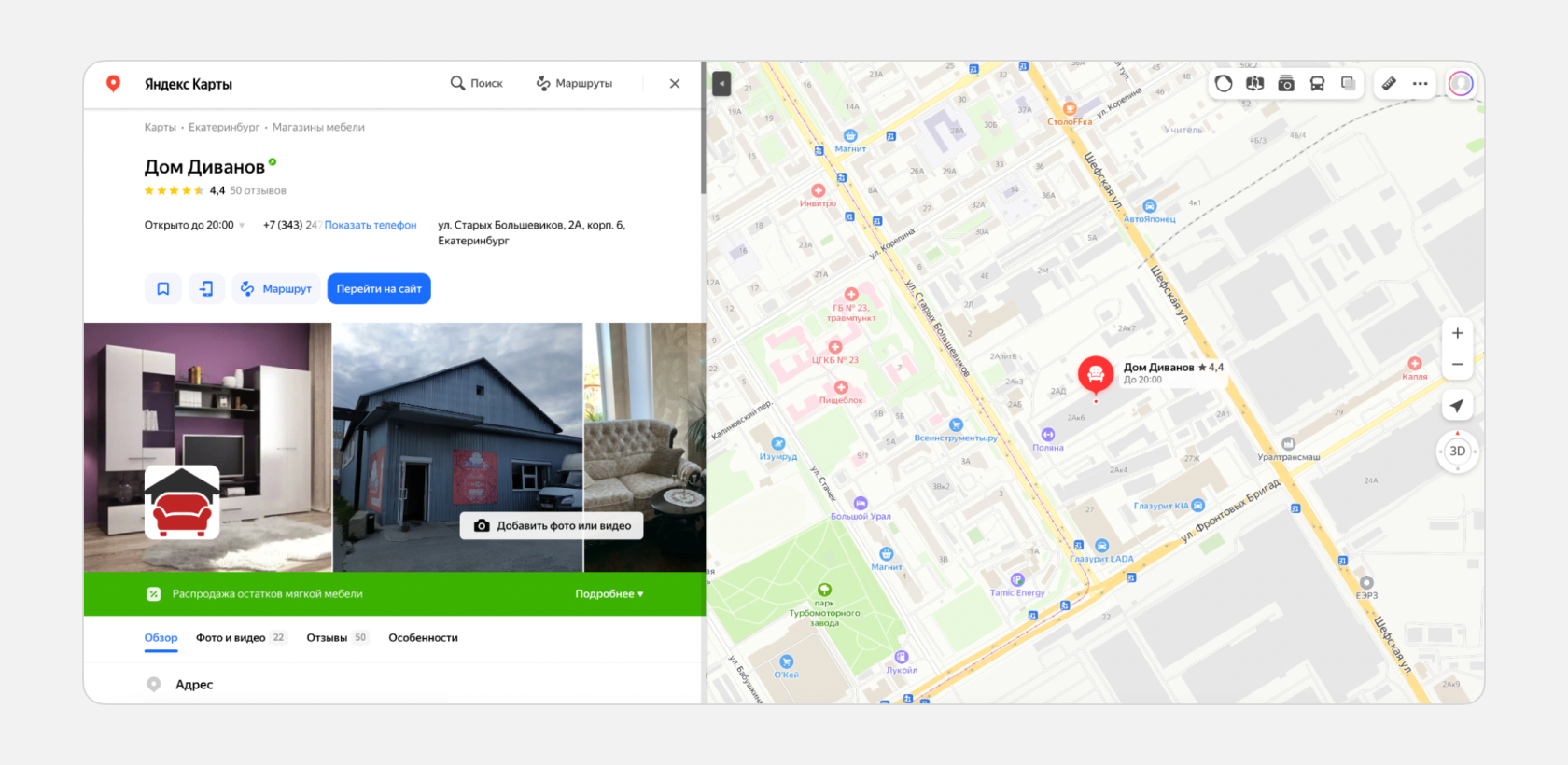Click Добавить фото или видео button
The height and width of the screenshot is (765, 1568).
553,526
